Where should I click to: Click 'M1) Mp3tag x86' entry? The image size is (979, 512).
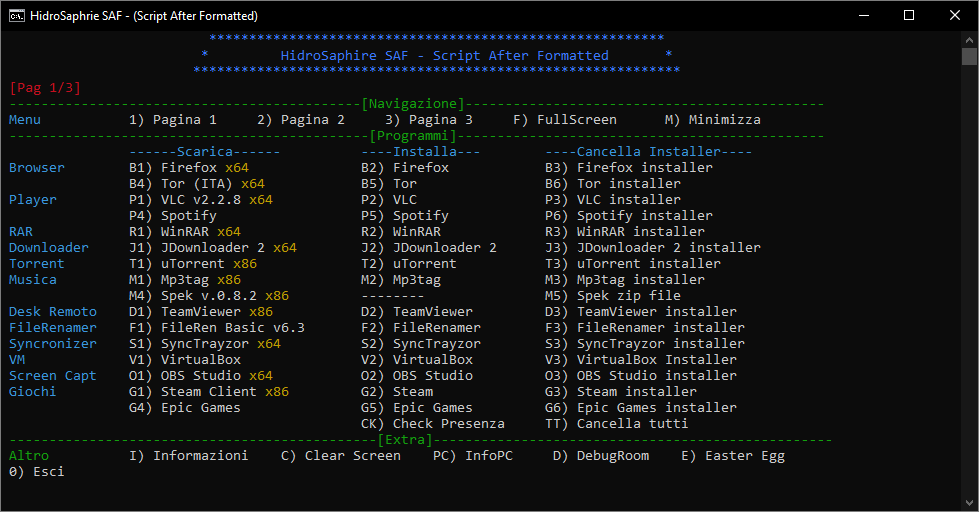point(185,280)
